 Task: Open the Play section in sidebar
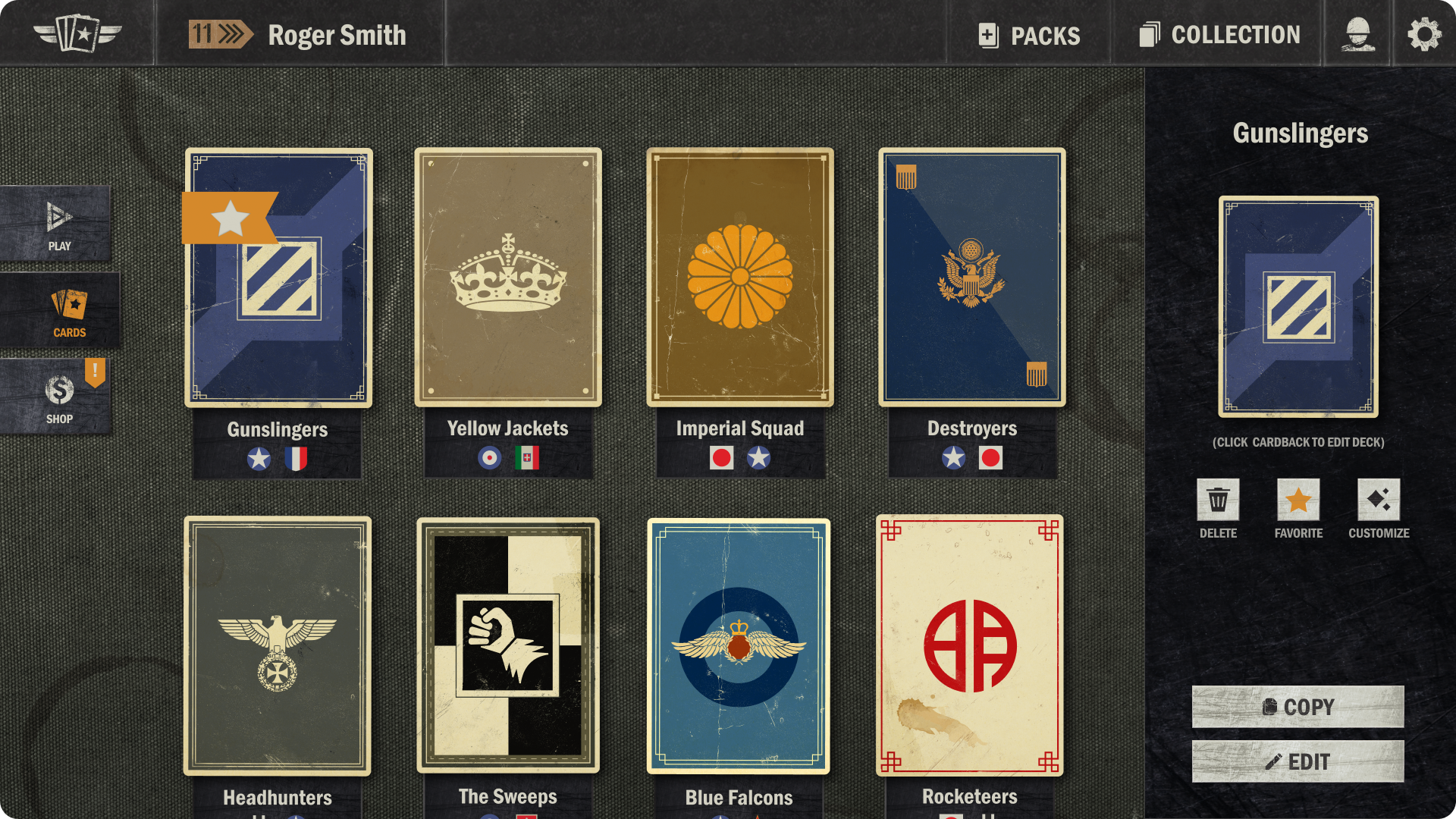click(x=56, y=224)
